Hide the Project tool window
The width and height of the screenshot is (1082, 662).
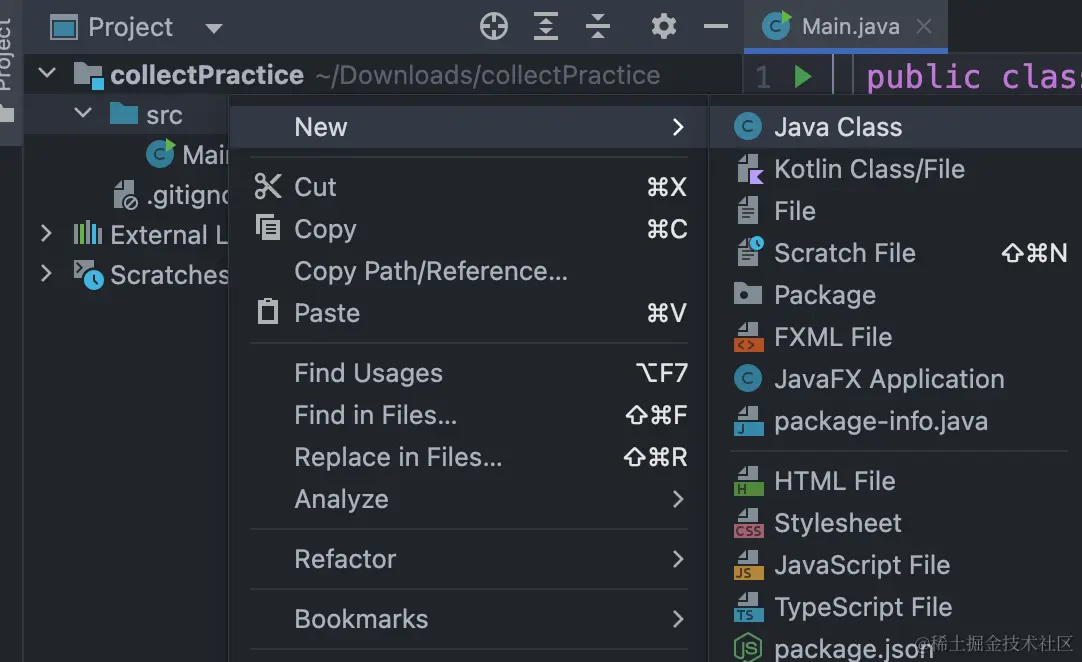point(716,27)
